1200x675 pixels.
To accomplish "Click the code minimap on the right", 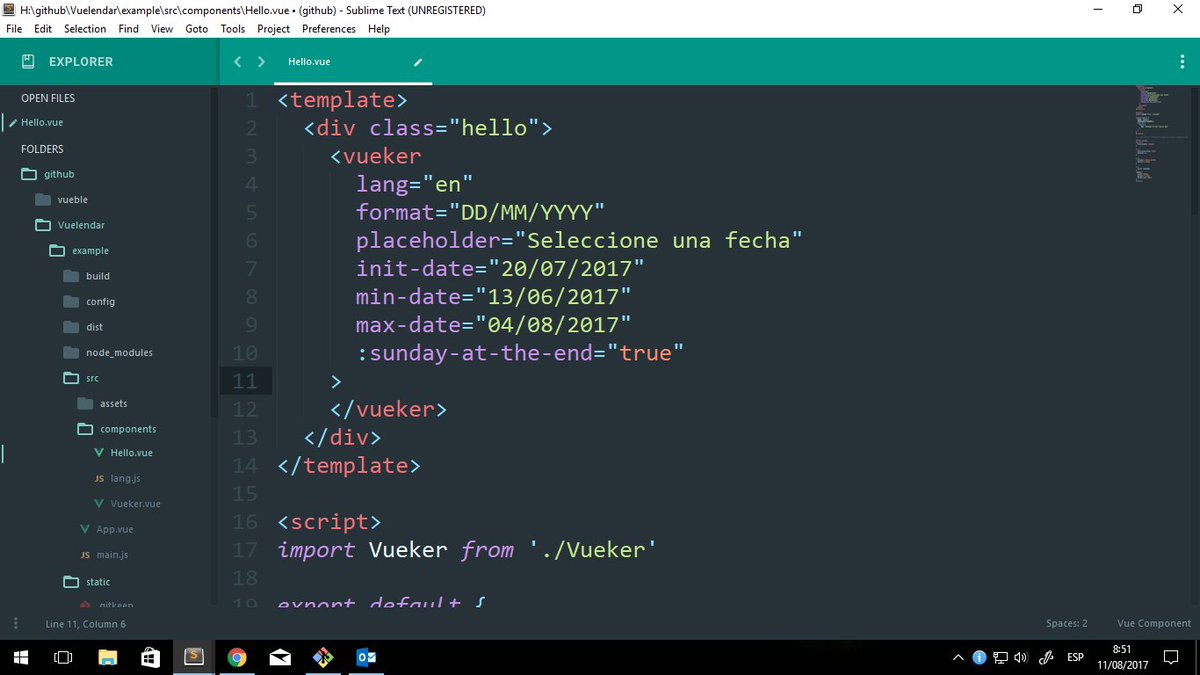I will click(1160, 135).
